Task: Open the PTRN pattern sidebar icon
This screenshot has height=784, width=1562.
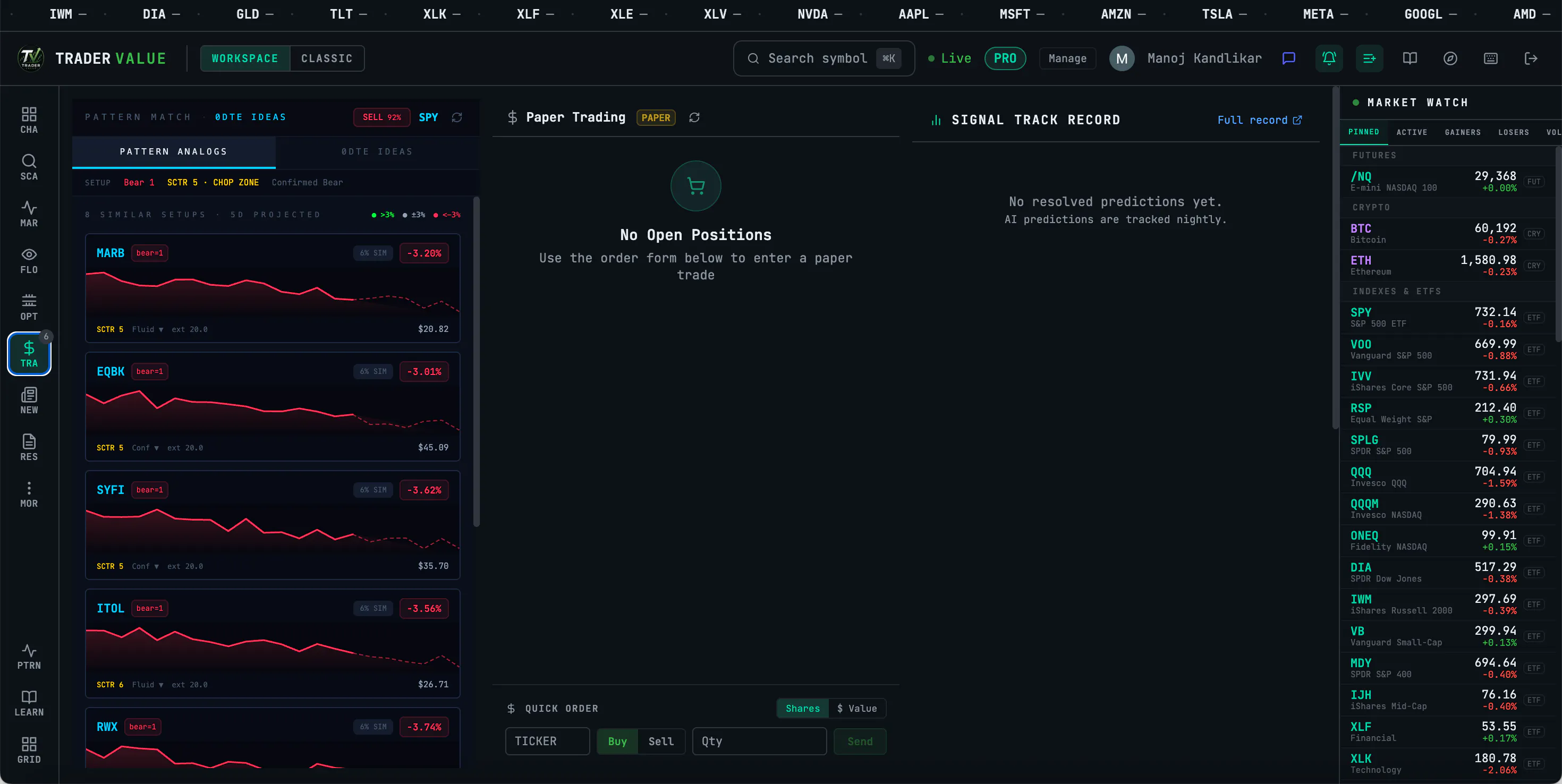Action: click(29, 656)
